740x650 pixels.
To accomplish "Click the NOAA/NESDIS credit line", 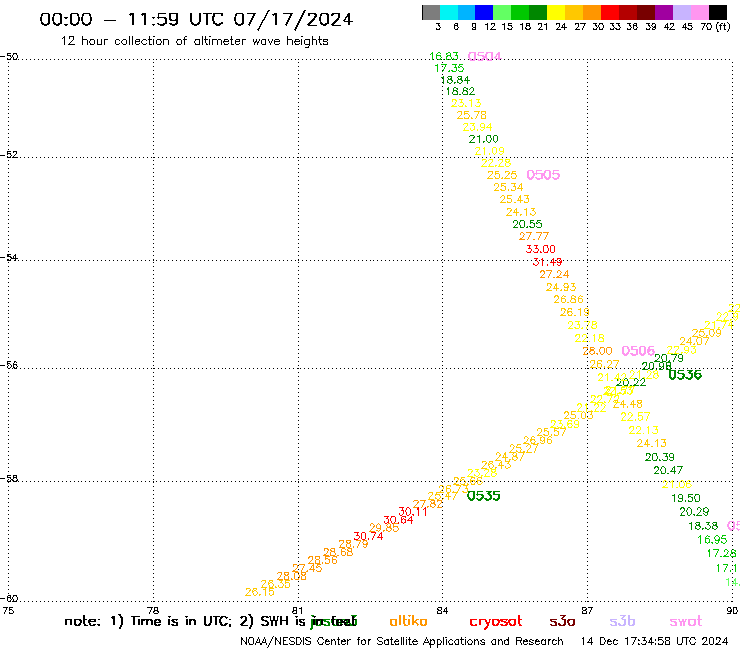I will point(402,641).
